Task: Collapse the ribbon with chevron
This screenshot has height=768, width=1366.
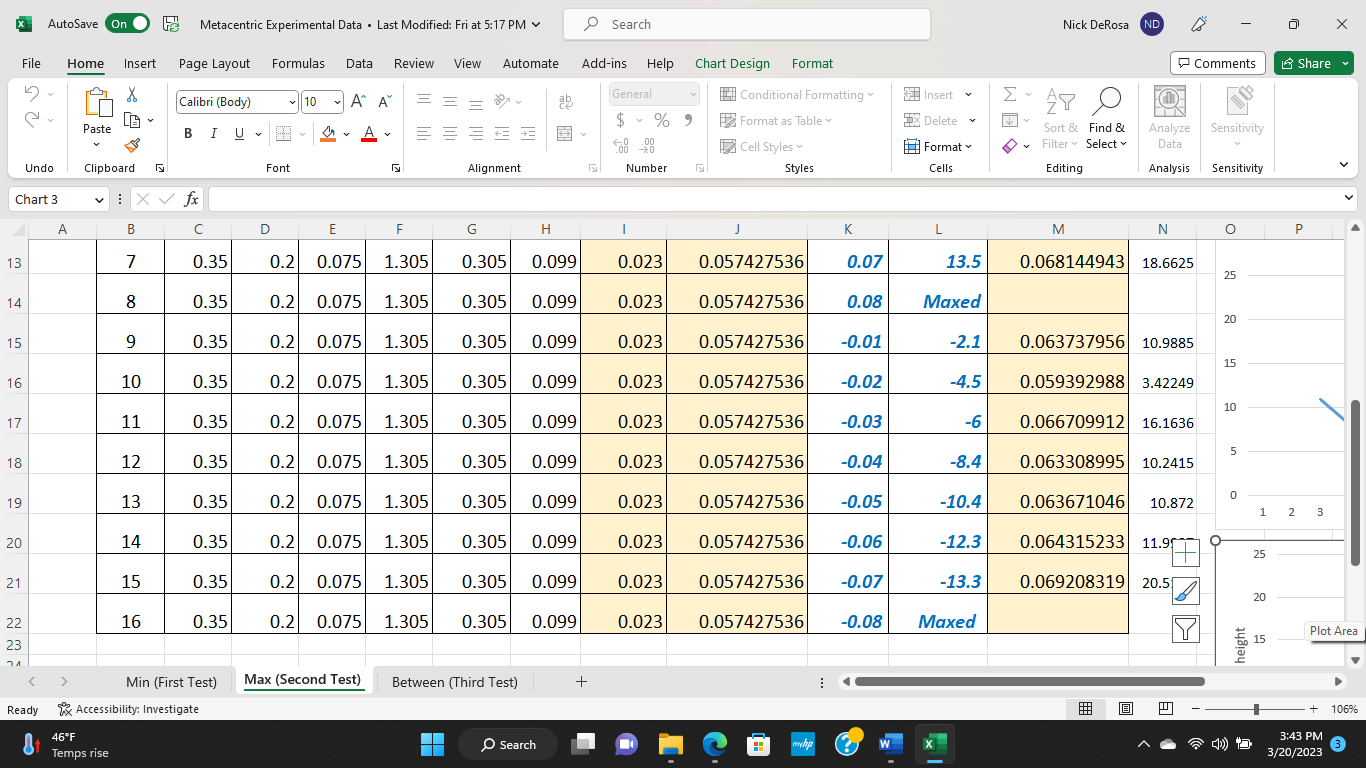Action: (1343, 165)
